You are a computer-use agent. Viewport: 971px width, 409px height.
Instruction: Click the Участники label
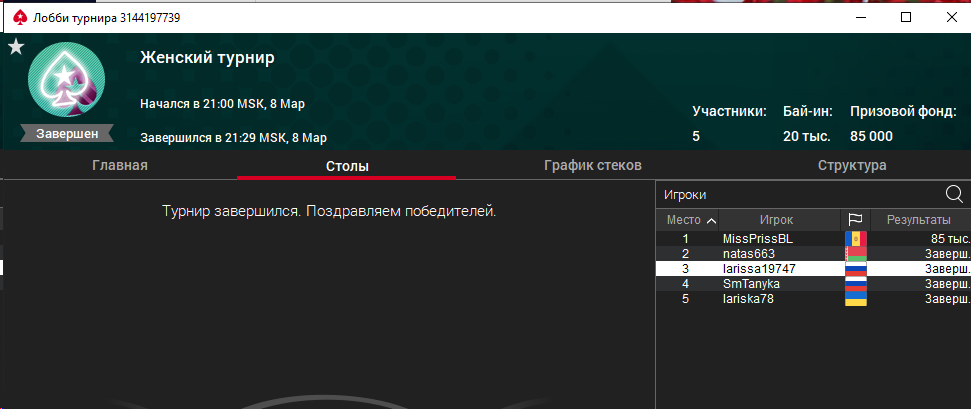click(729, 112)
